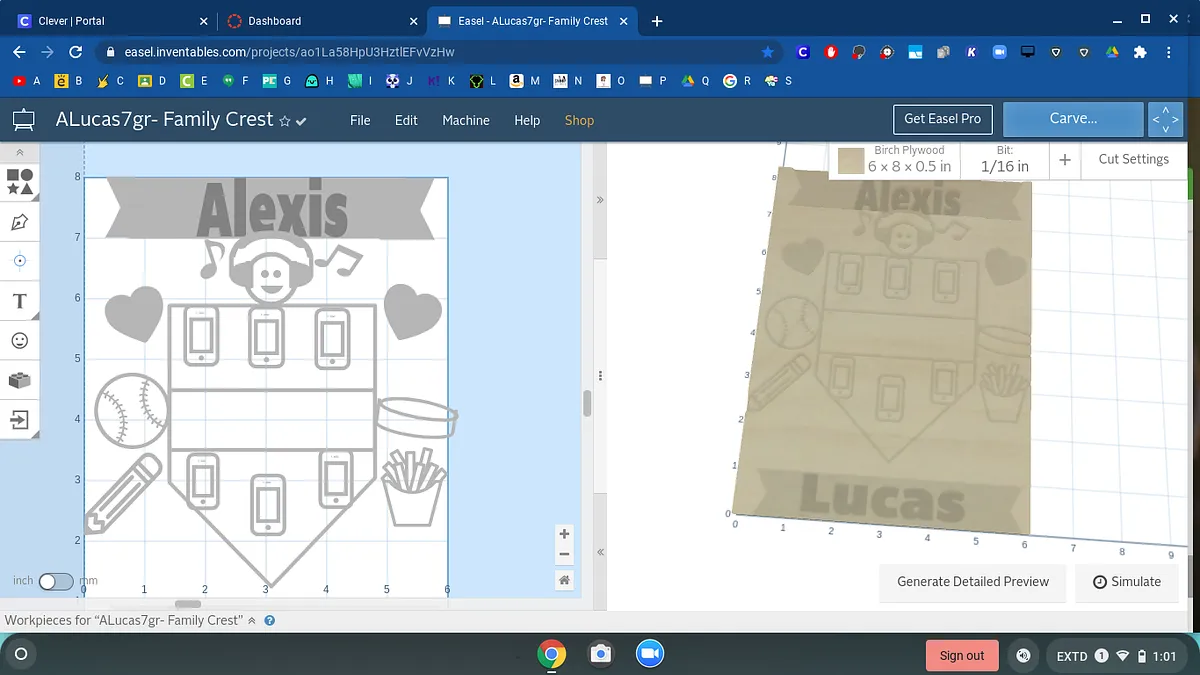
Task: Zoom in on the design canvas
Action: tap(565, 534)
